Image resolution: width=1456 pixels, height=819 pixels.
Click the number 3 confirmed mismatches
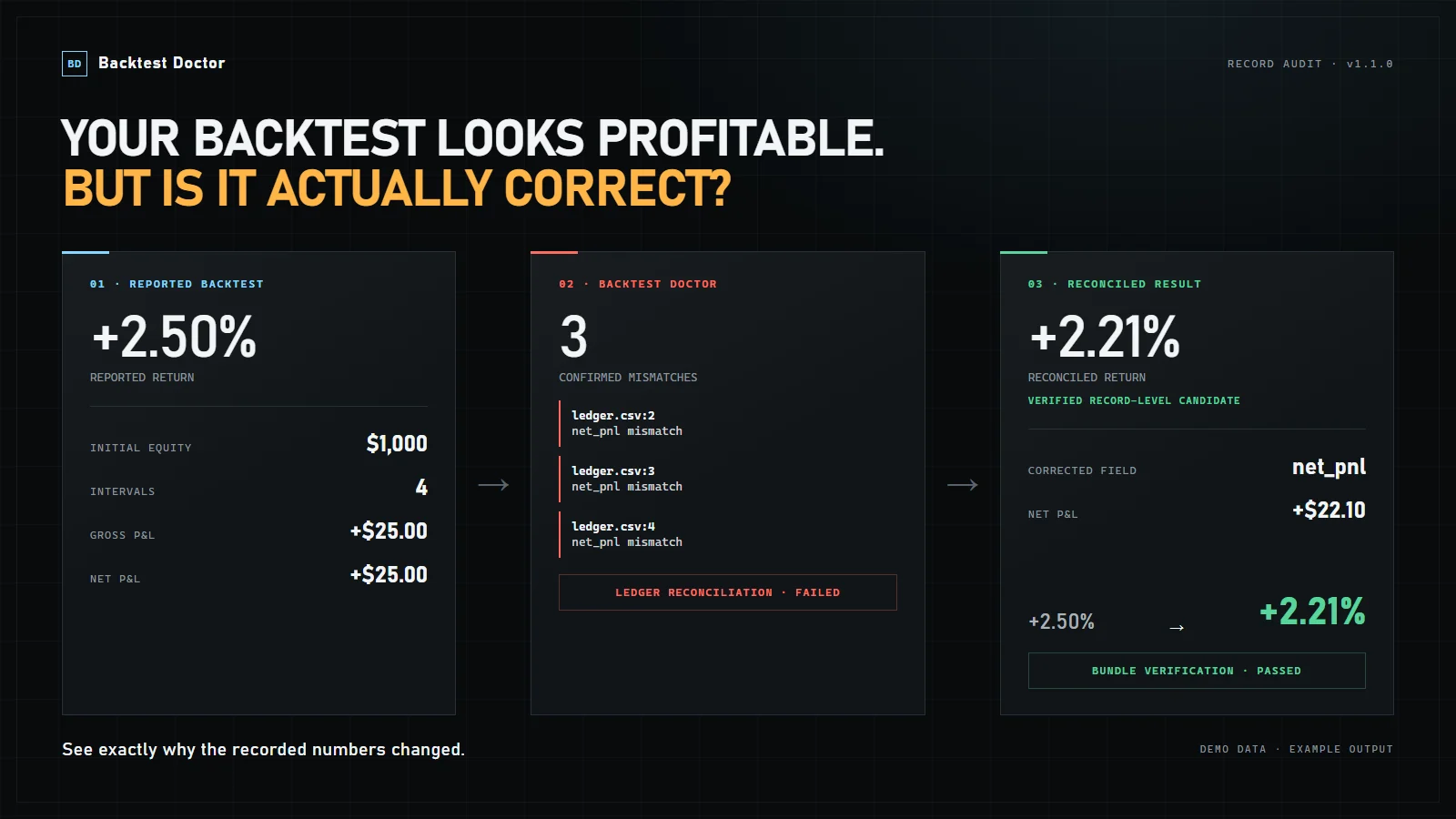pos(573,337)
